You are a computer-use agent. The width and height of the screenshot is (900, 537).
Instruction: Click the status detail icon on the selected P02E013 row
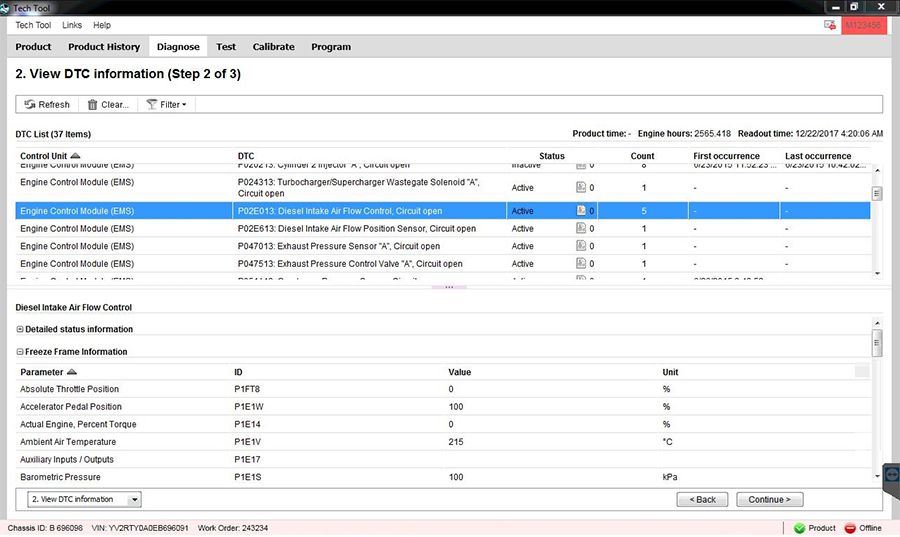pyautogui.click(x=581, y=211)
